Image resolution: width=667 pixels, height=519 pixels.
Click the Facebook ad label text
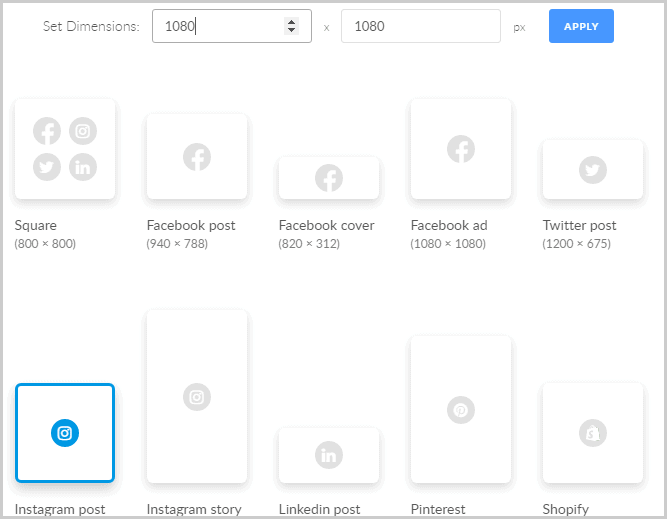[x=449, y=225]
